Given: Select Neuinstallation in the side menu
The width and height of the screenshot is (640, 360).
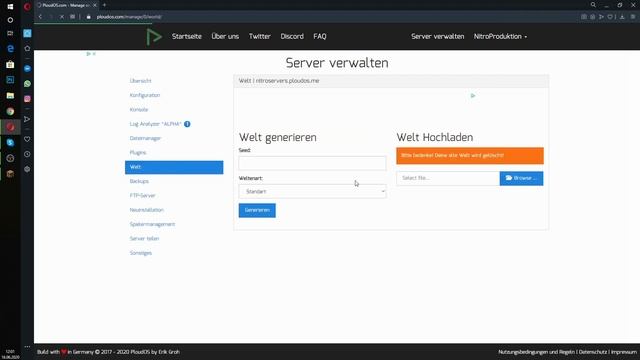Looking at the screenshot, I should point(147,210).
